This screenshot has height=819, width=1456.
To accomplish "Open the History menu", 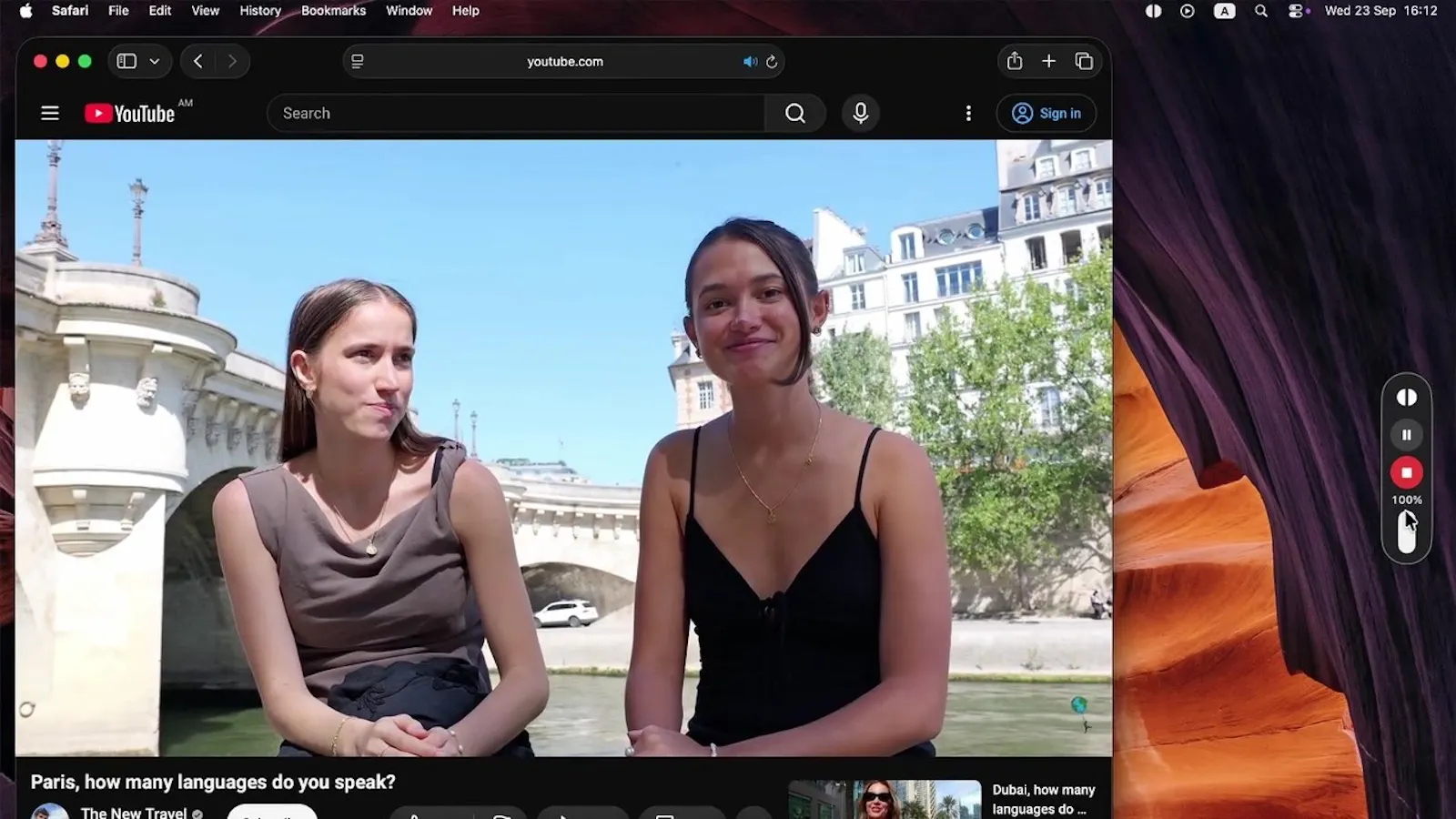I will click(x=260, y=11).
